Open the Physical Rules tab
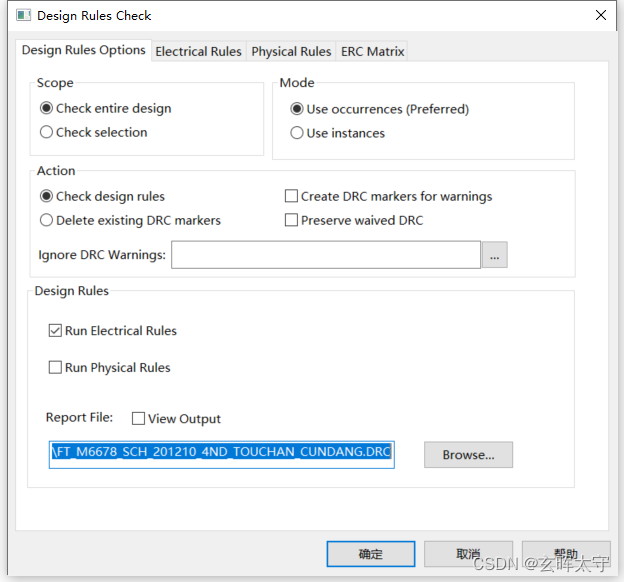The width and height of the screenshot is (624, 582). click(291, 51)
